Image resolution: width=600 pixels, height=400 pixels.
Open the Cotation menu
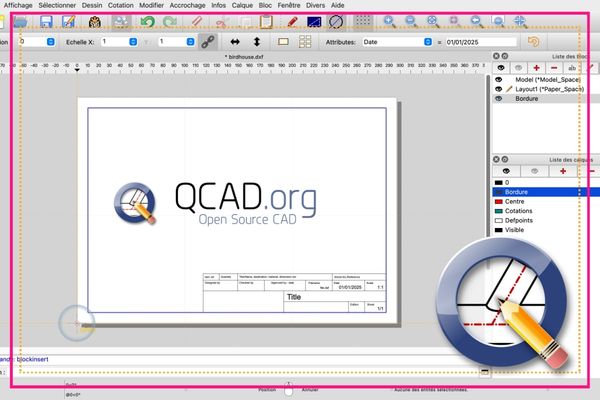click(x=121, y=5)
